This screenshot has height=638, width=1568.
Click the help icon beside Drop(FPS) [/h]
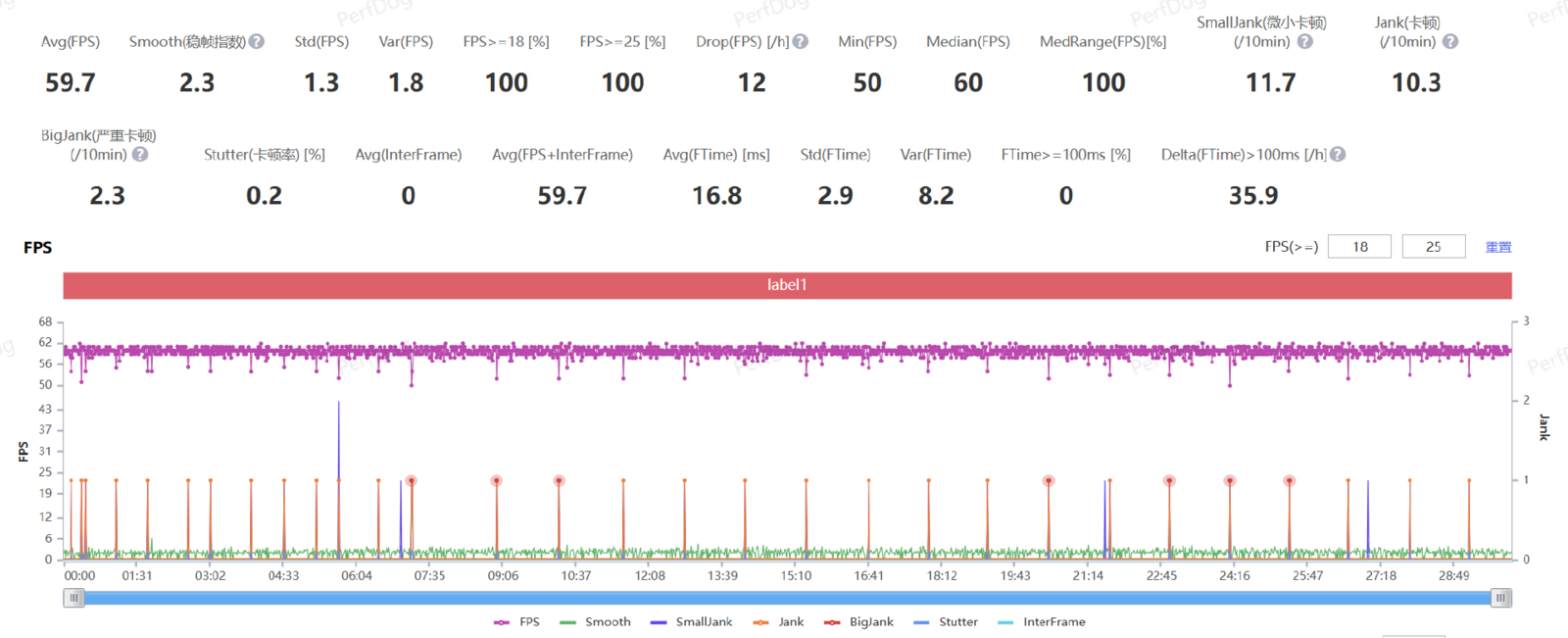click(x=801, y=41)
